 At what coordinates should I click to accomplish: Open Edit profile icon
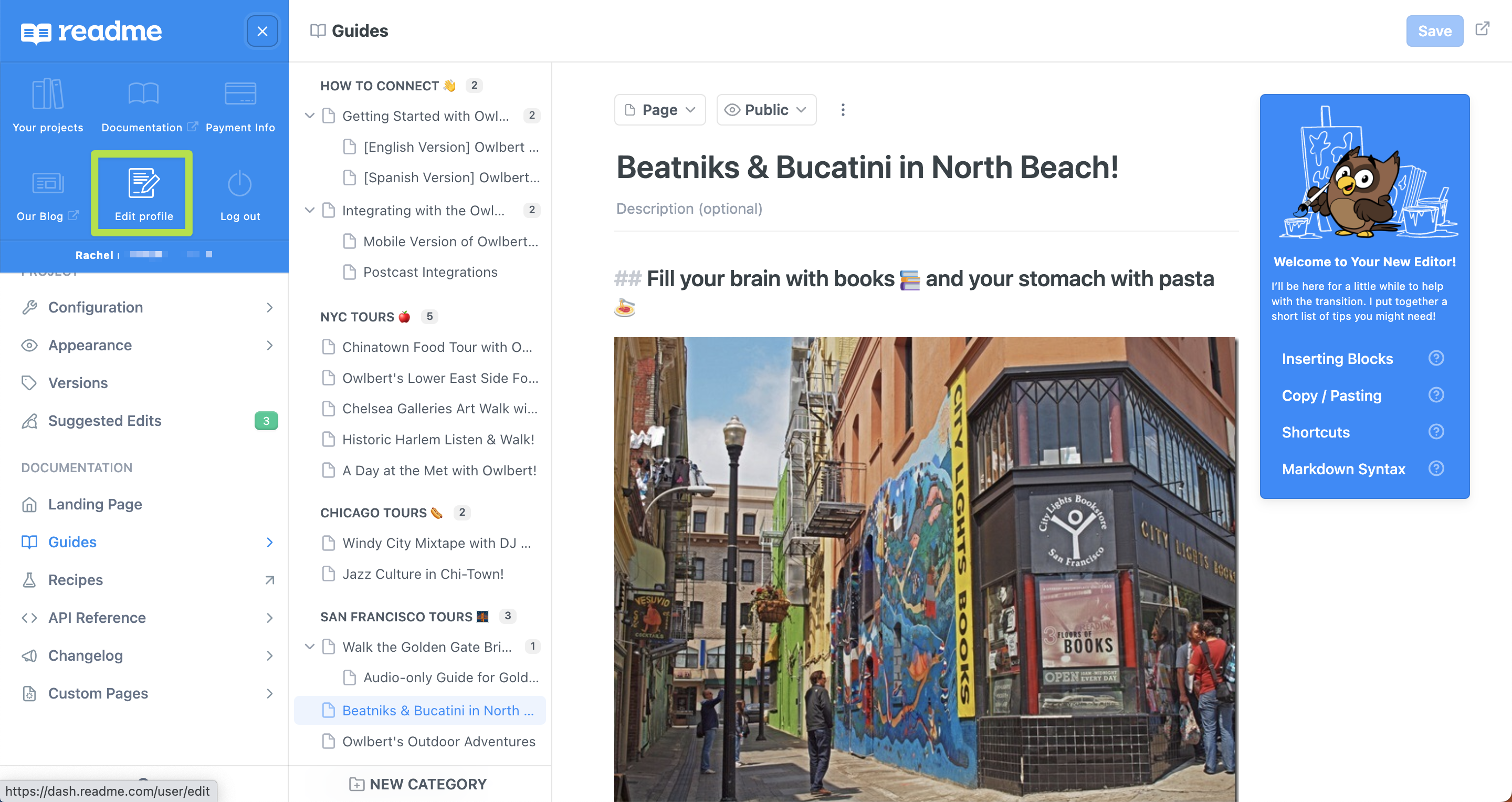pyautogui.click(x=143, y=183)
